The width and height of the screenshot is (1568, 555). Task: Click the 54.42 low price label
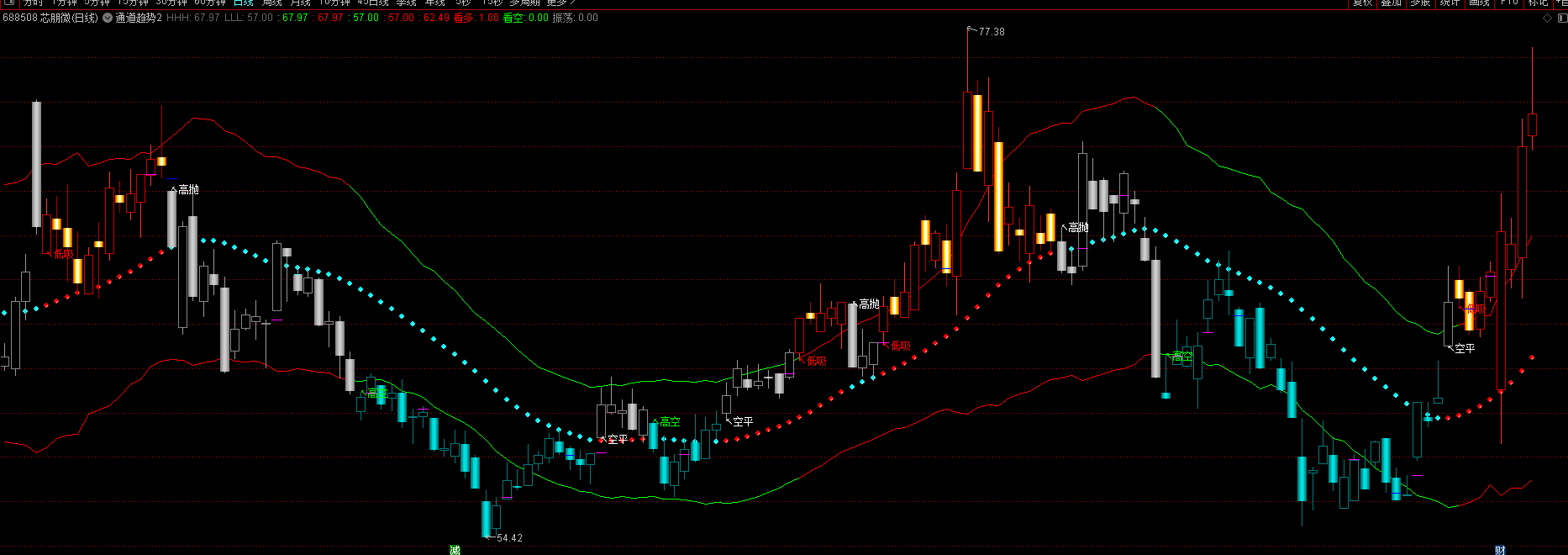[x=509, y=538]
